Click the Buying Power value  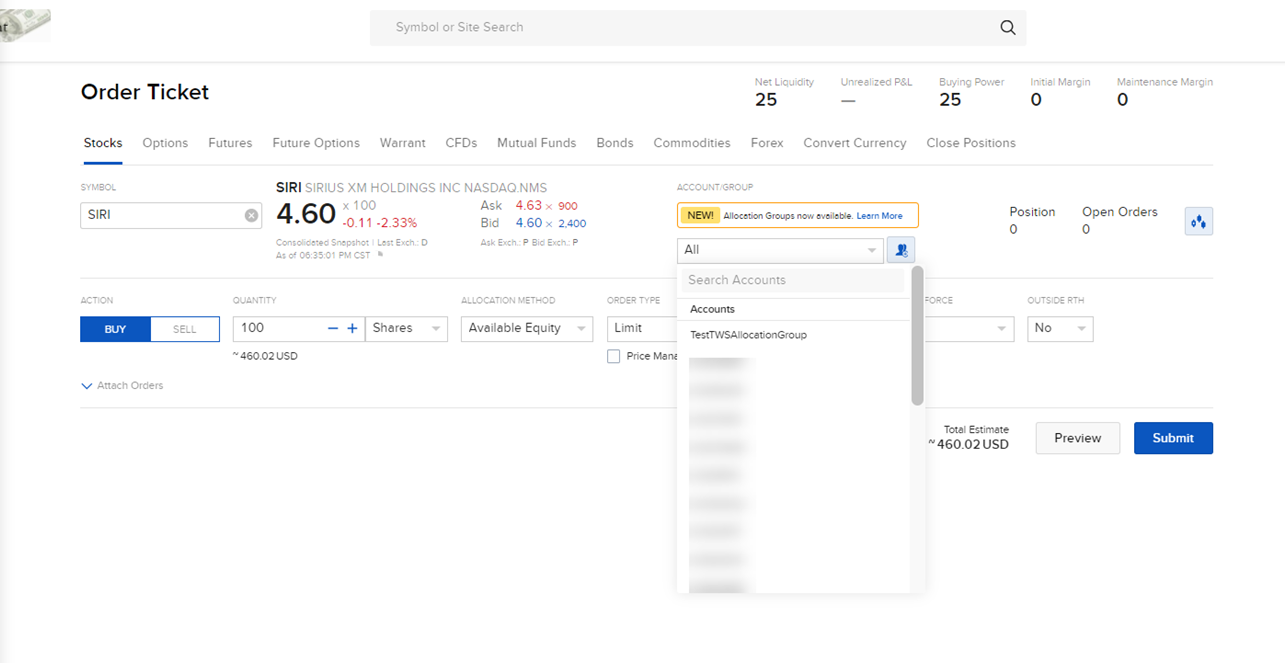pos(950,100)
